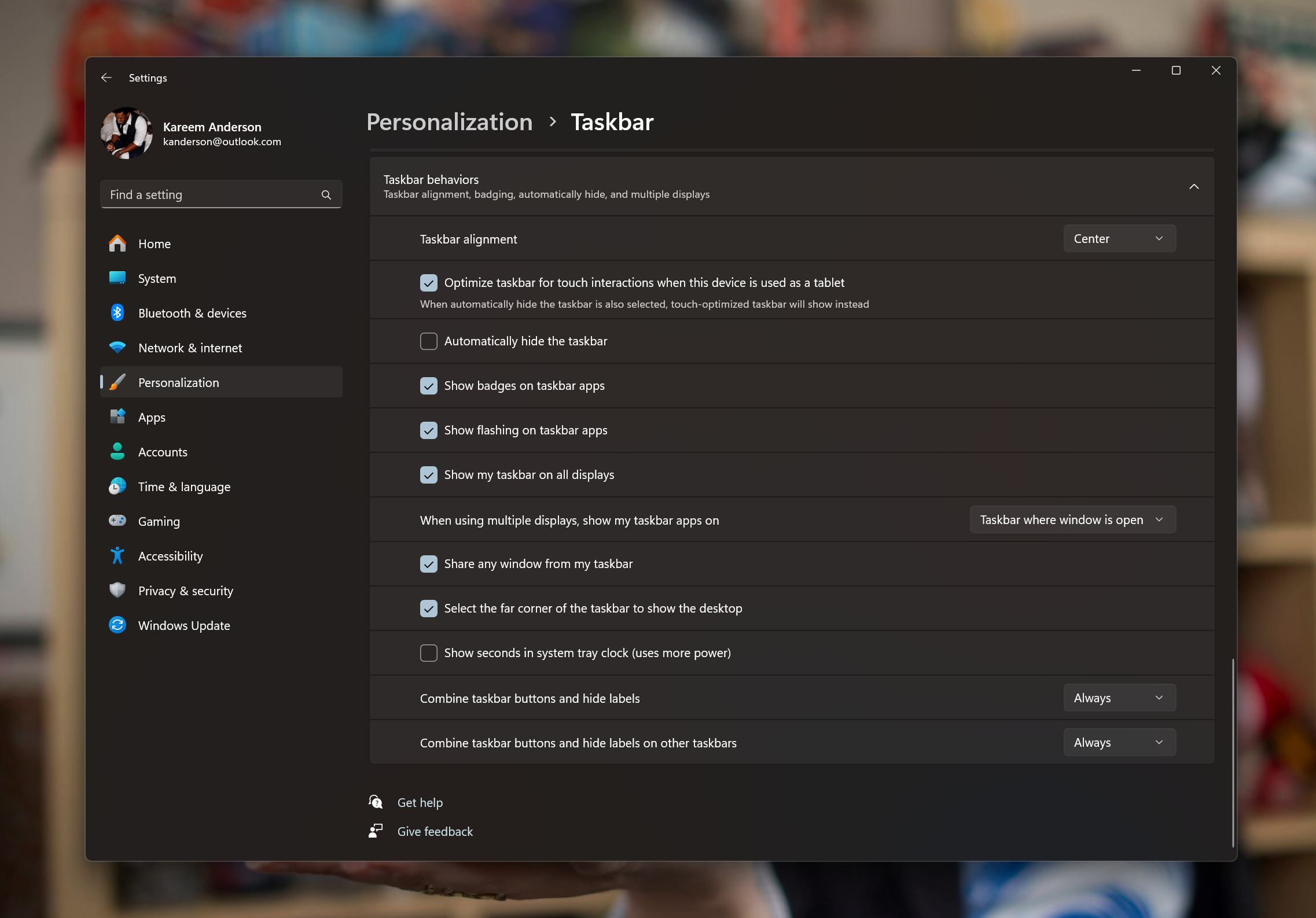This screenshot has width=1316, height=918.
Task: Toggle Share any window from my taskbar
Action: (429, 564)
